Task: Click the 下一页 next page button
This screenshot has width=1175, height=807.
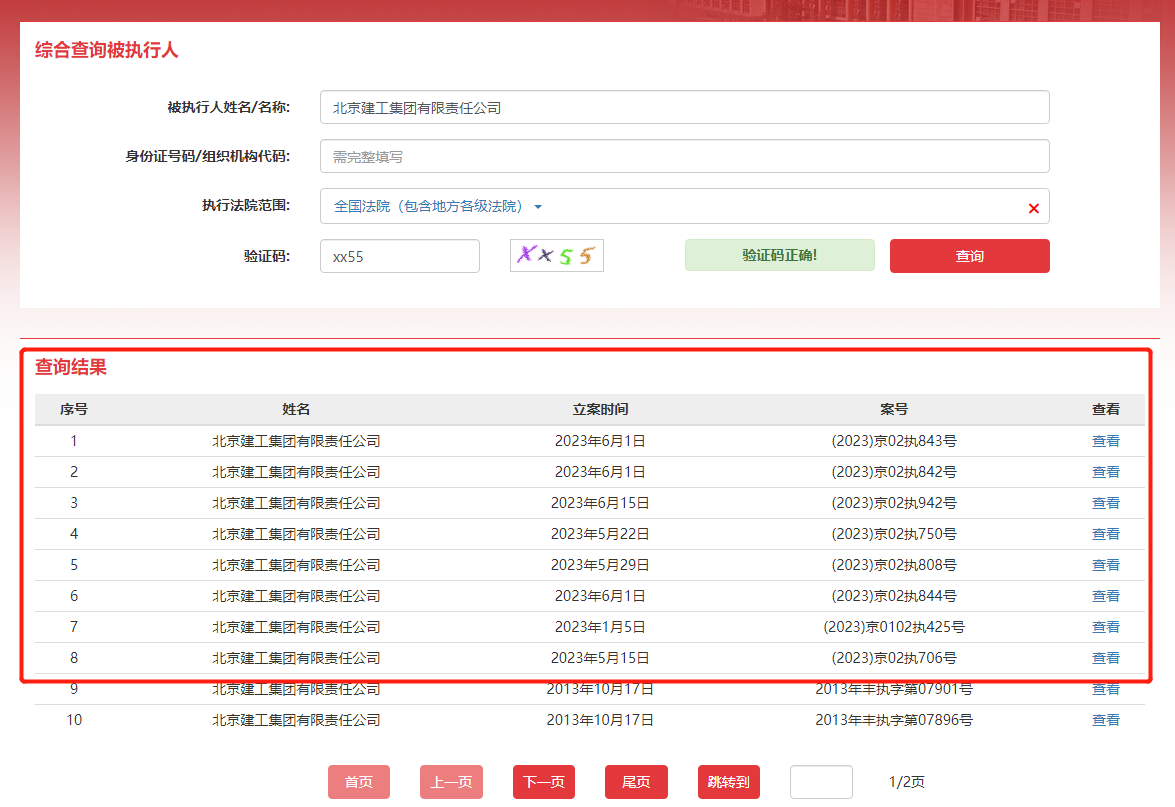Action: coord(543,782)
